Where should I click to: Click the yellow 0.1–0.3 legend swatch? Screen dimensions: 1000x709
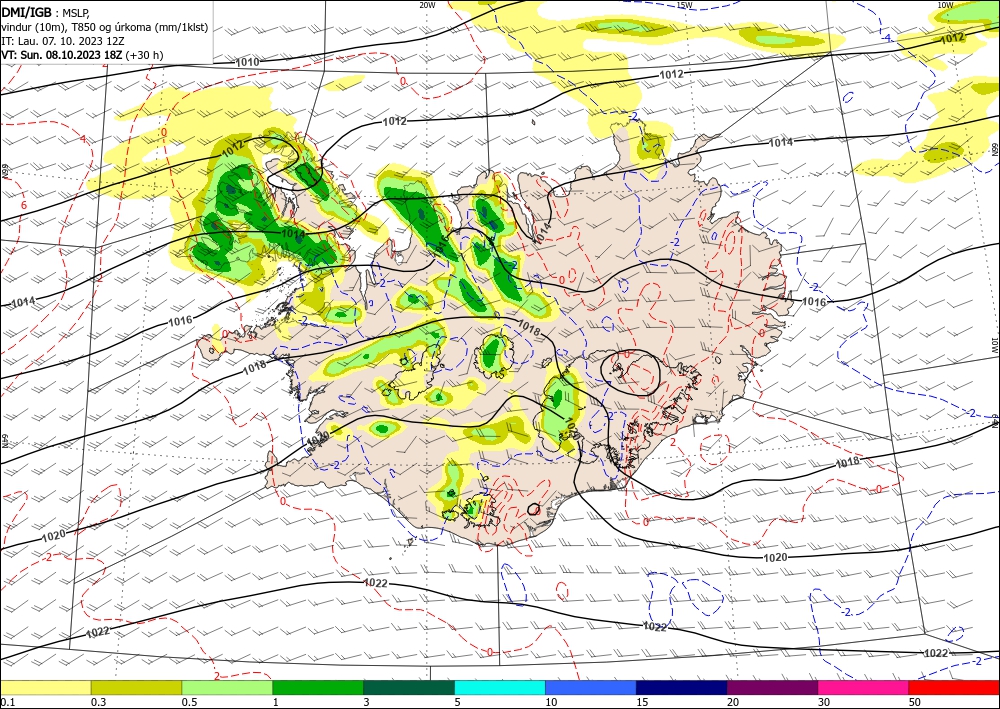pos(45,687)
